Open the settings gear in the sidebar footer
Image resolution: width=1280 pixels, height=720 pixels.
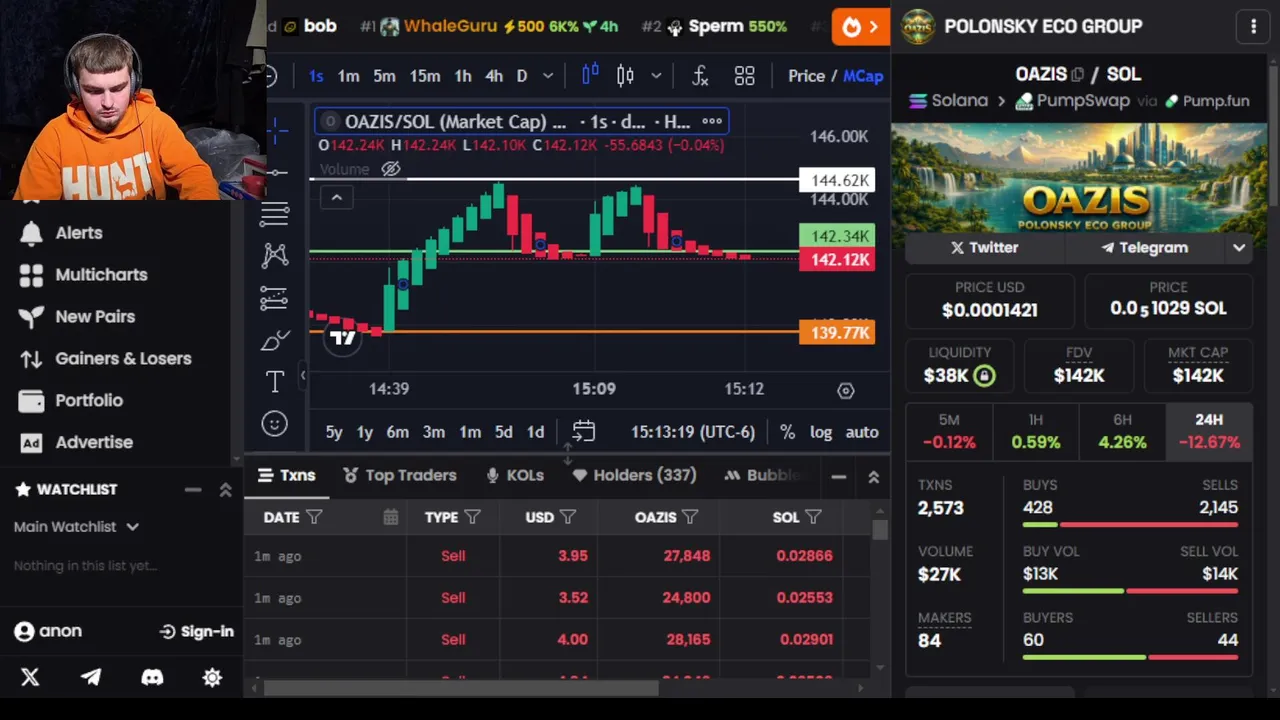click(x=212, y=677)
